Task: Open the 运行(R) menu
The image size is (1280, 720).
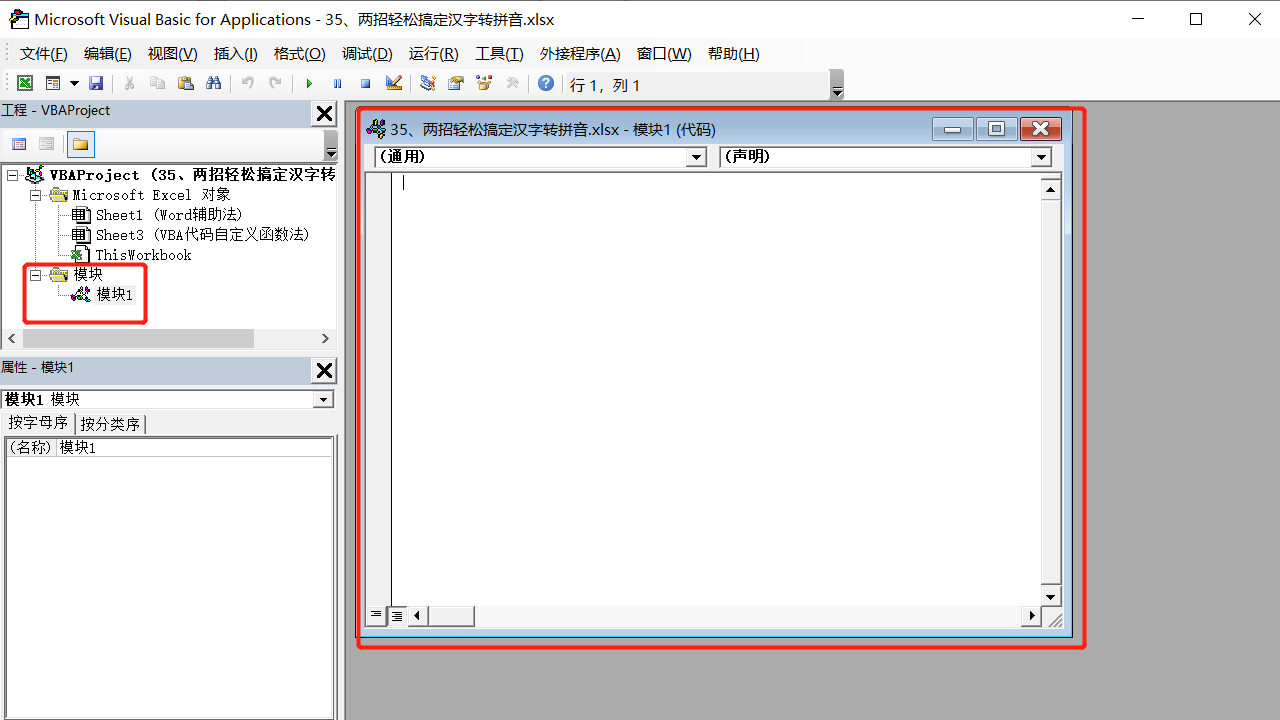Action: 434,54
